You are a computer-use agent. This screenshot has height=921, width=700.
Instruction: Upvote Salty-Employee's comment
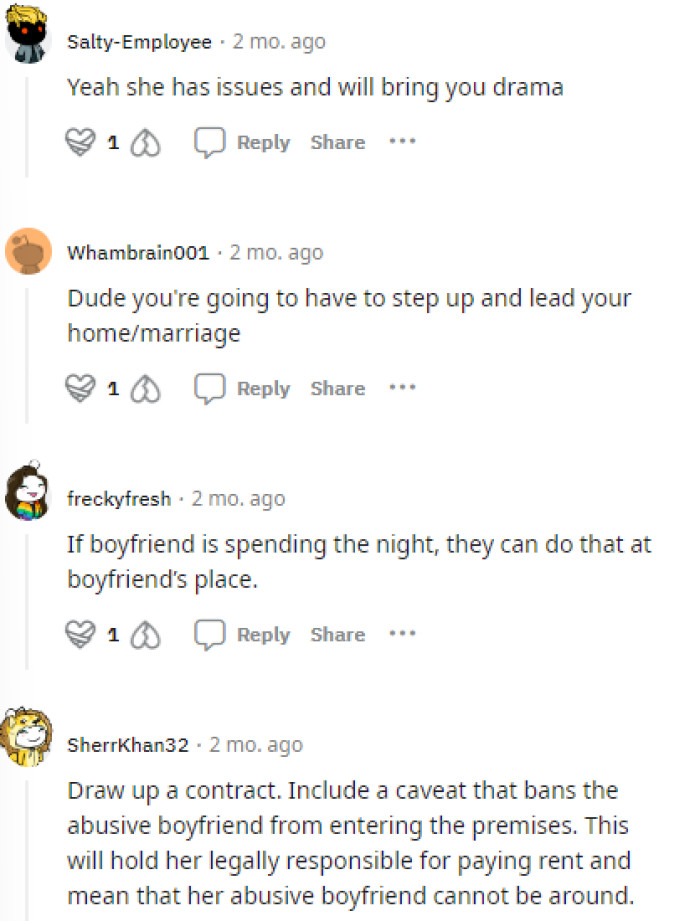[x=80, y=142]
